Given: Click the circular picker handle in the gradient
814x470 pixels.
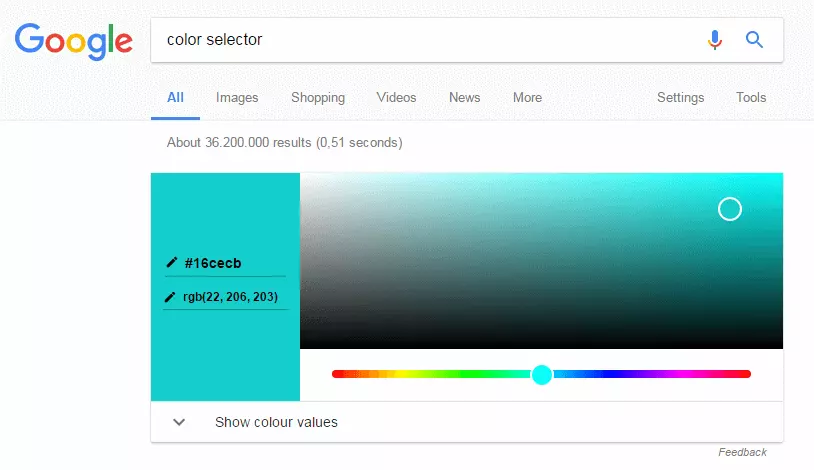Looking at the screenshot, I should 730,209.
